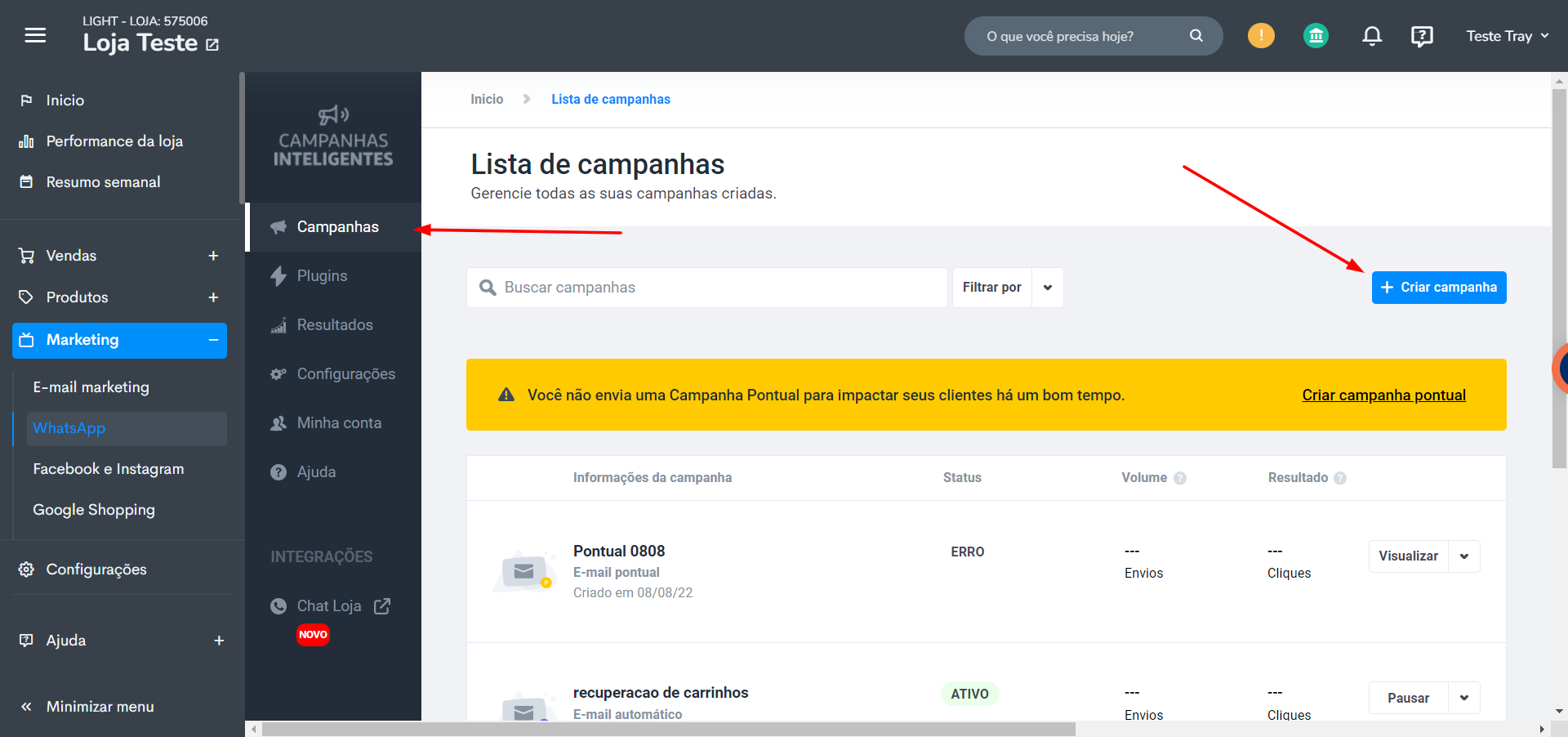
Task: Open Loja Teste external link icon
Action: click(212, 45)
